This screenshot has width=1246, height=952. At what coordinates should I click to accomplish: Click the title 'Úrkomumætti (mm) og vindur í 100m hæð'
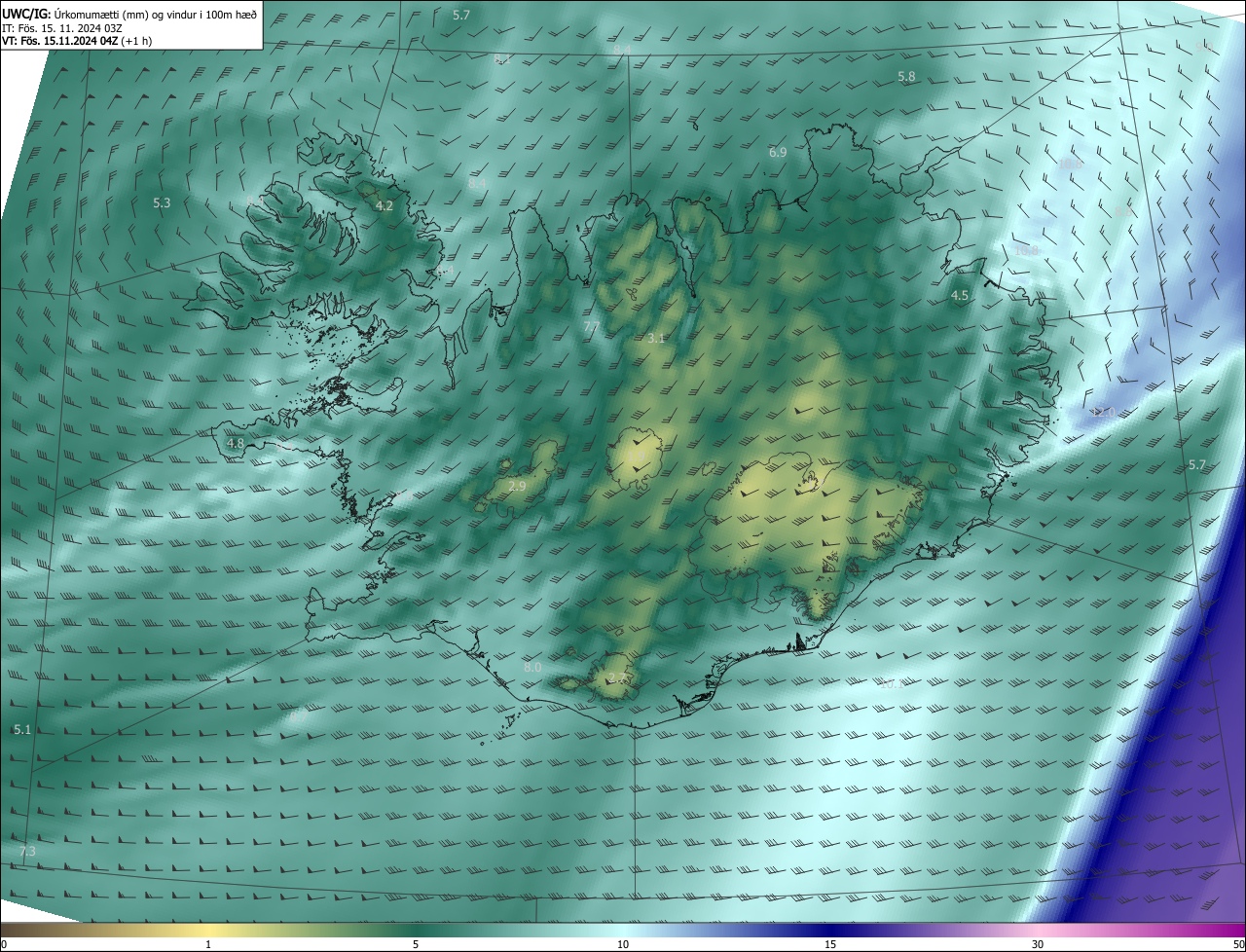[x=156, y=14]
